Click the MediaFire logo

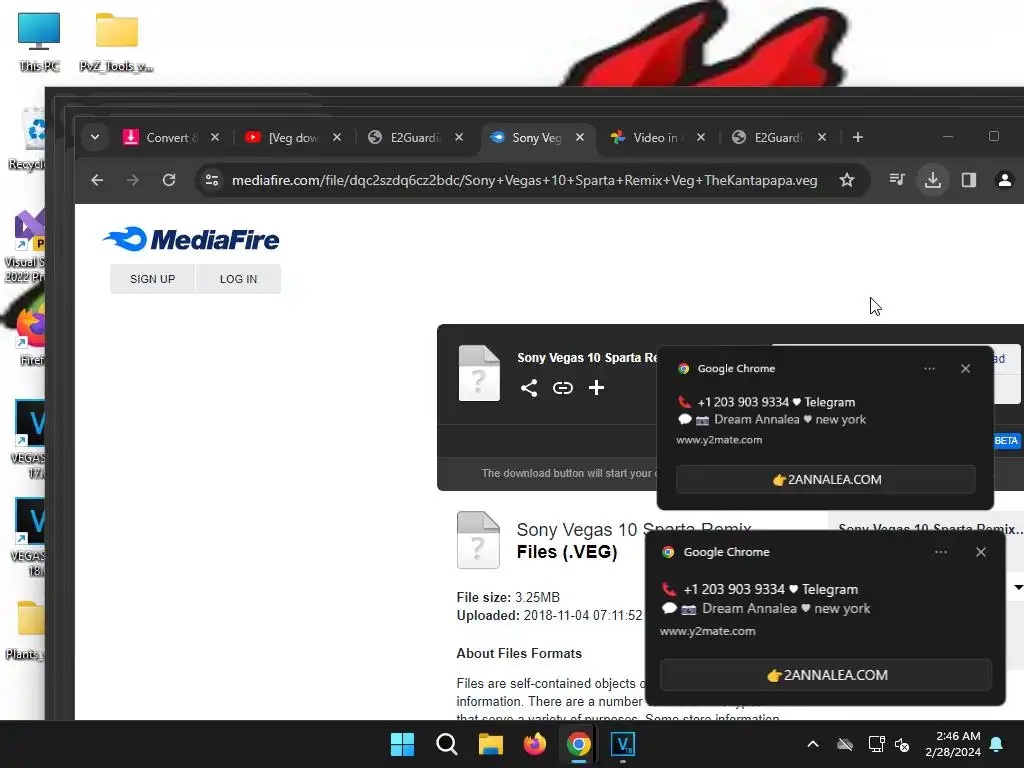[x=191, y=240]
